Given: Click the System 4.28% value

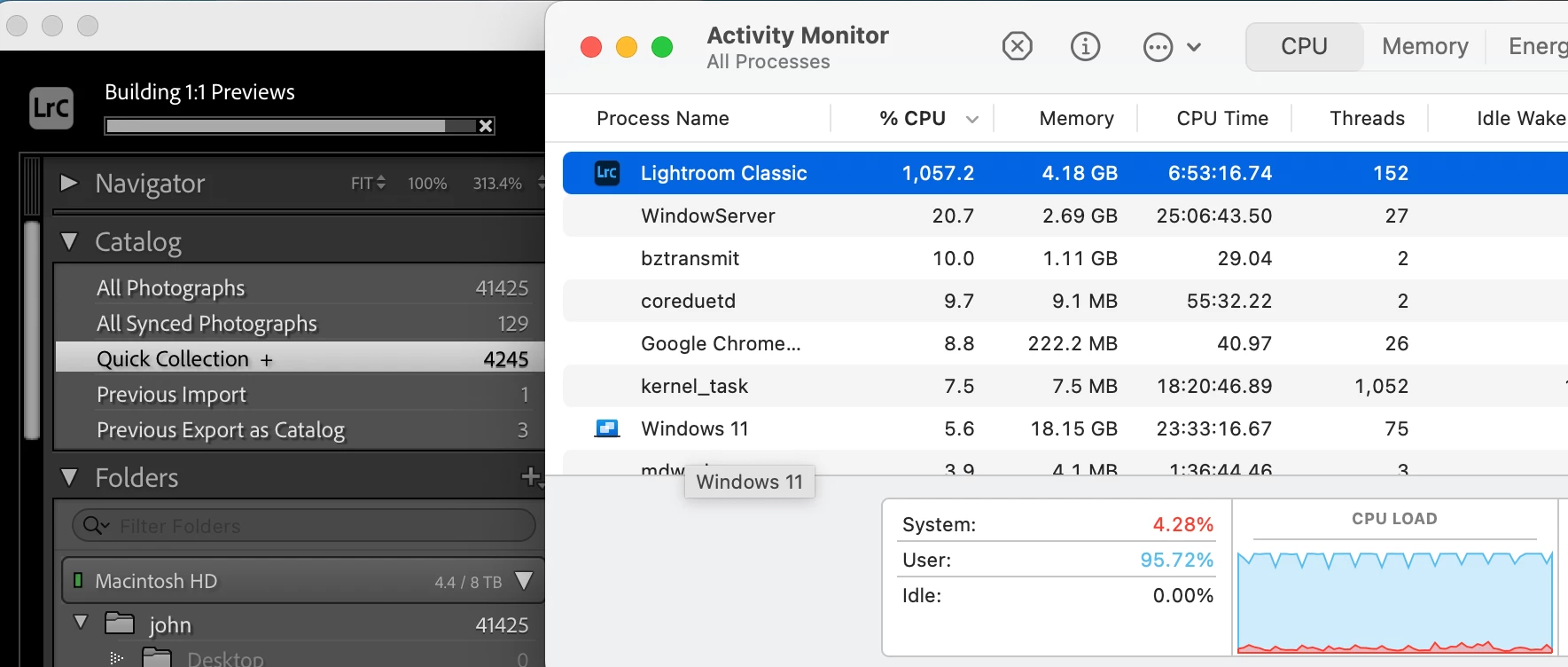Looking at the screenshot, I should pos(1182,524).
